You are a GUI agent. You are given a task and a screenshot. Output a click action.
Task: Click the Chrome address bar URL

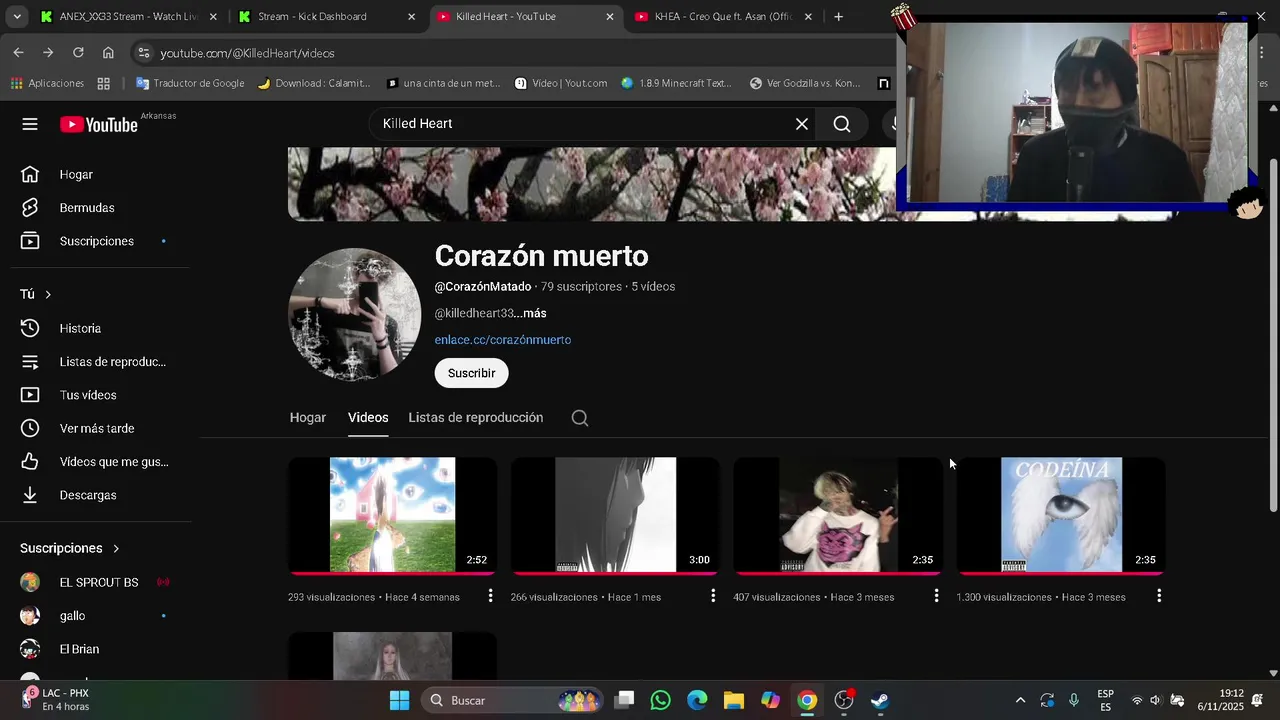pos(247,53)
